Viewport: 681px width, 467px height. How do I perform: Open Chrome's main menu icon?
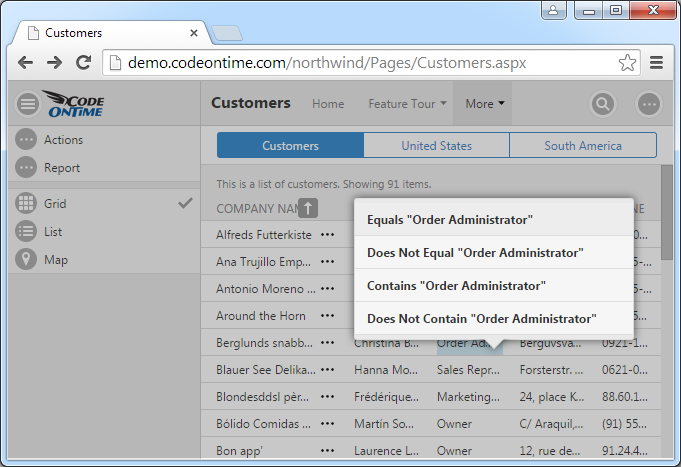[x=656, y=63]
